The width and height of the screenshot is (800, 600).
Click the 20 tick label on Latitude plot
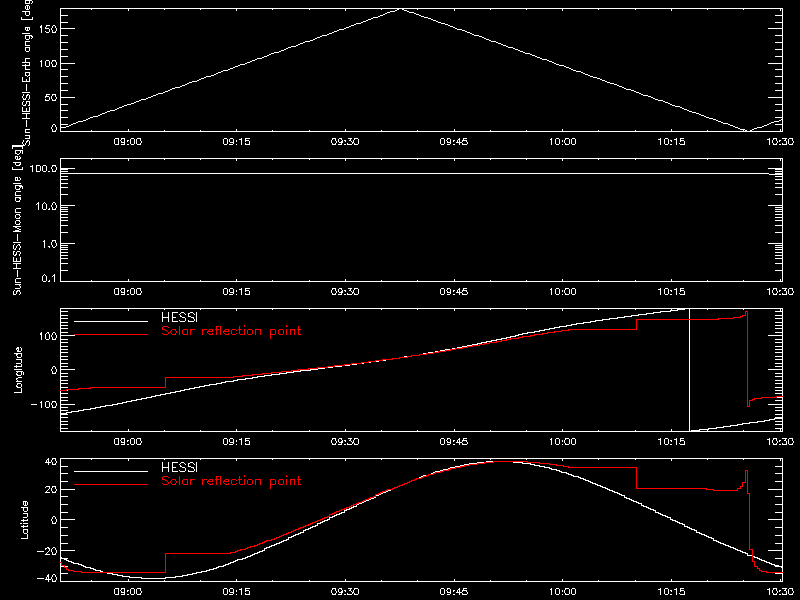pyautogui.click(x=51, y=490)
